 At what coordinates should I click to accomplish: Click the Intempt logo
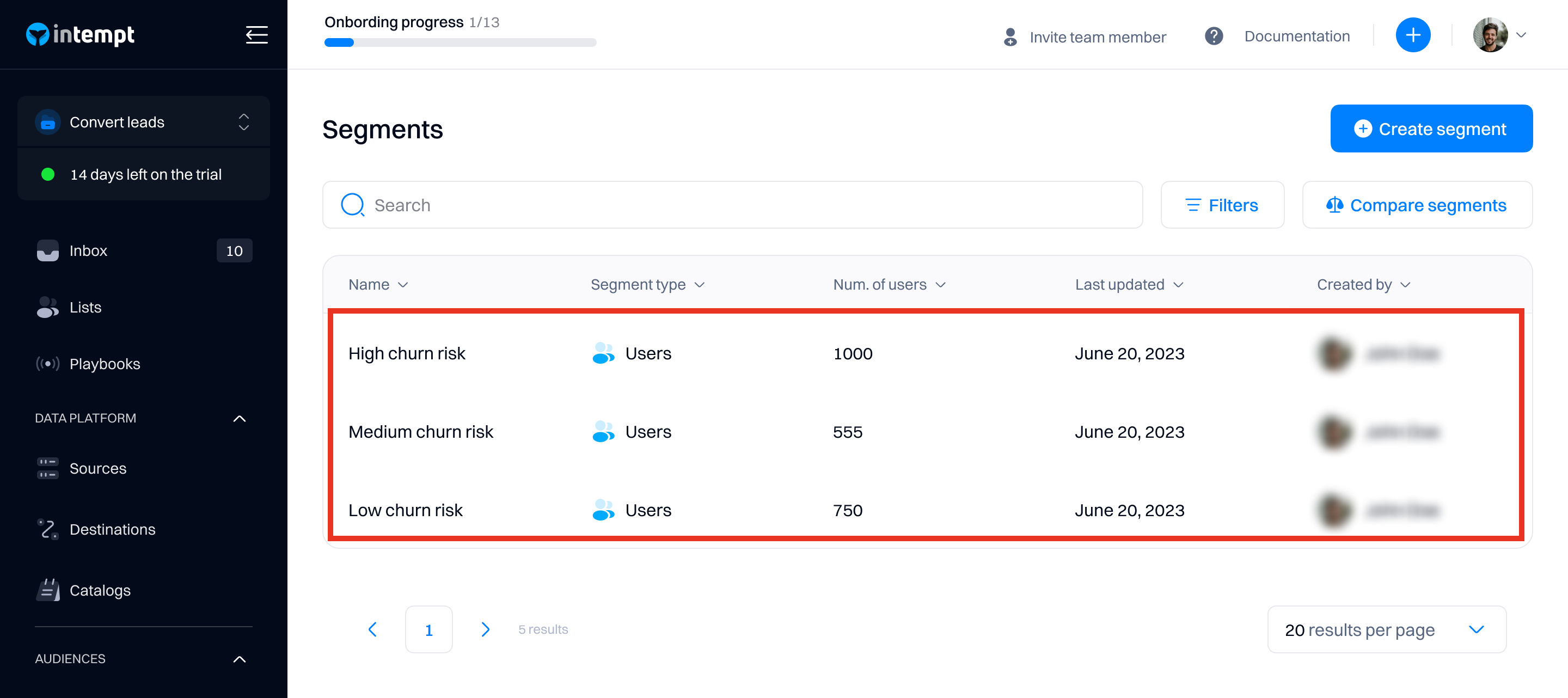[x=81, y=35]
